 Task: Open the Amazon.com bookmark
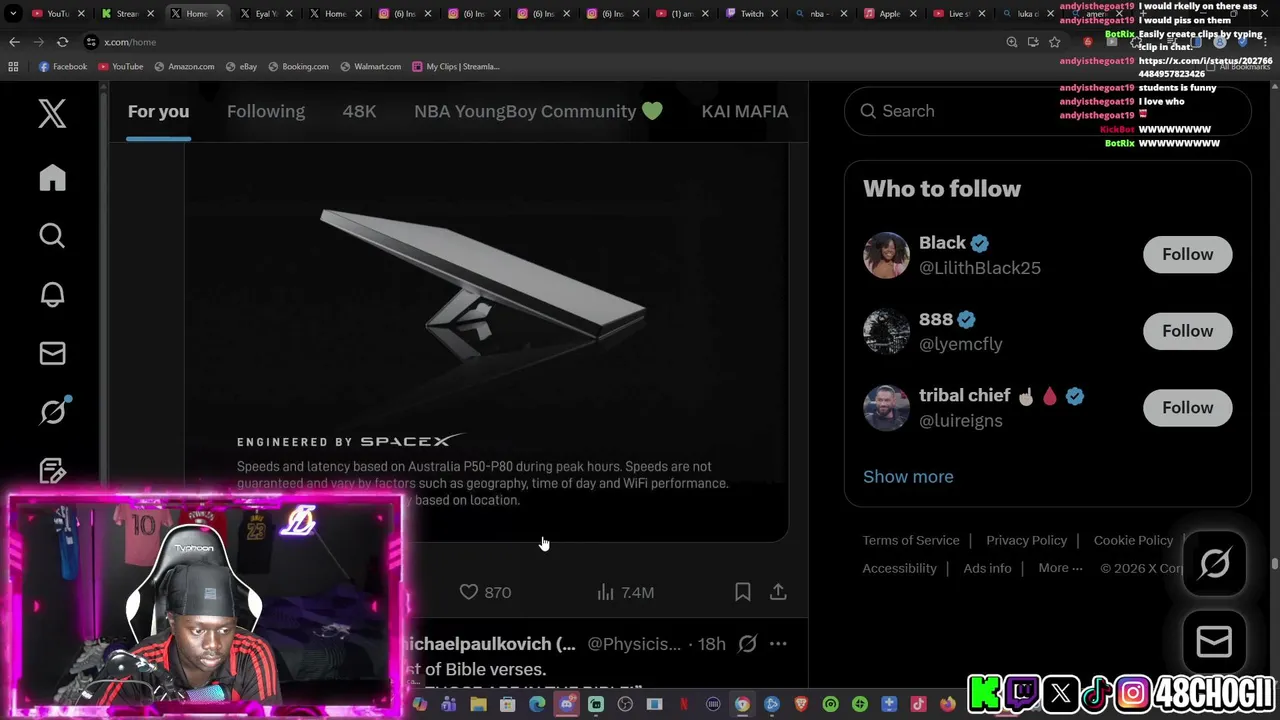[x=184, y=66]
